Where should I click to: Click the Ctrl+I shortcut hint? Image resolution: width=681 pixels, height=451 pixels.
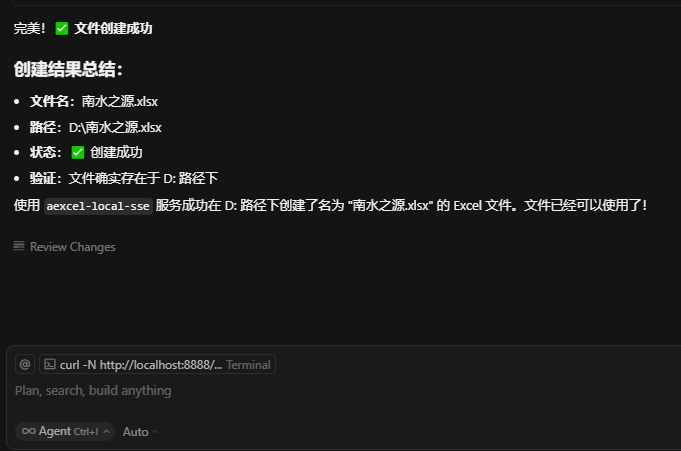[x=86, y=432]
